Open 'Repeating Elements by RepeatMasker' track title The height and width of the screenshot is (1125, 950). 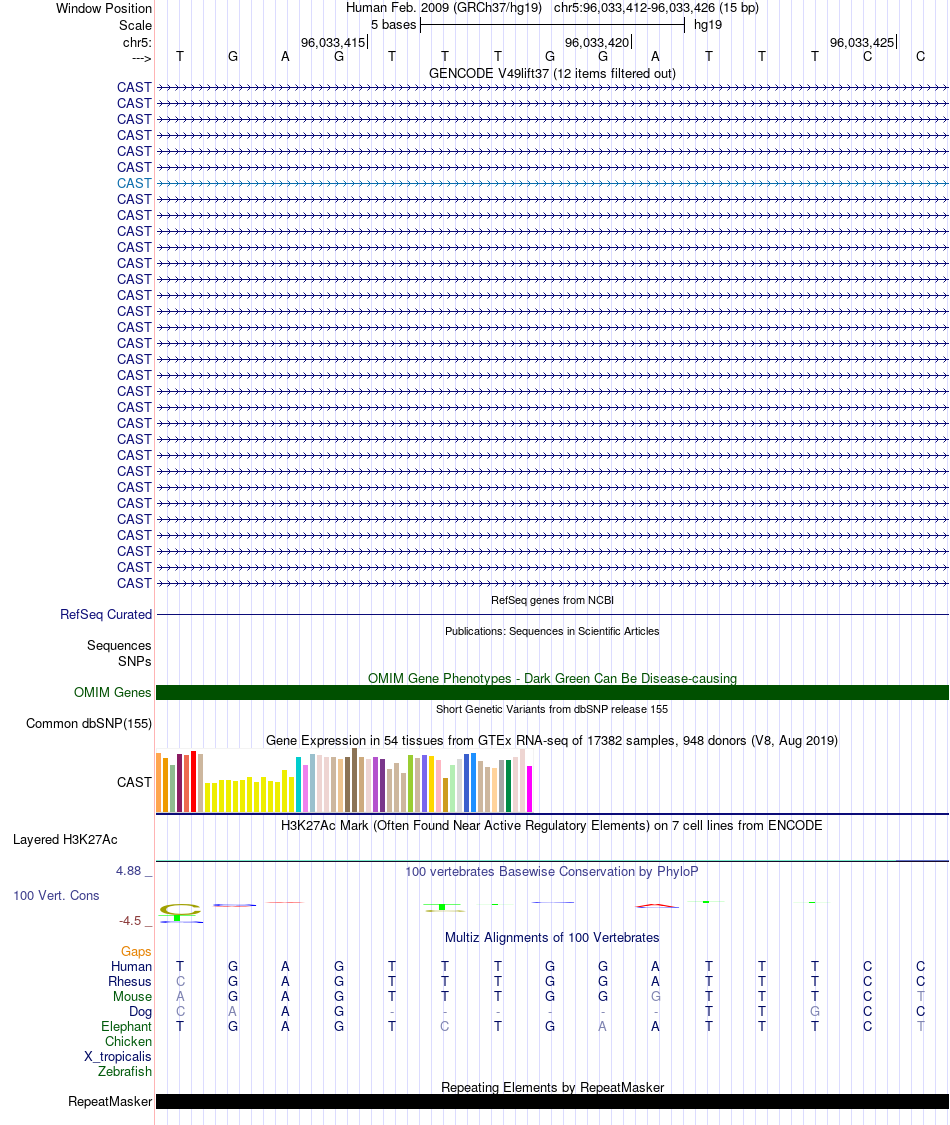click(x=552, y=1088)
